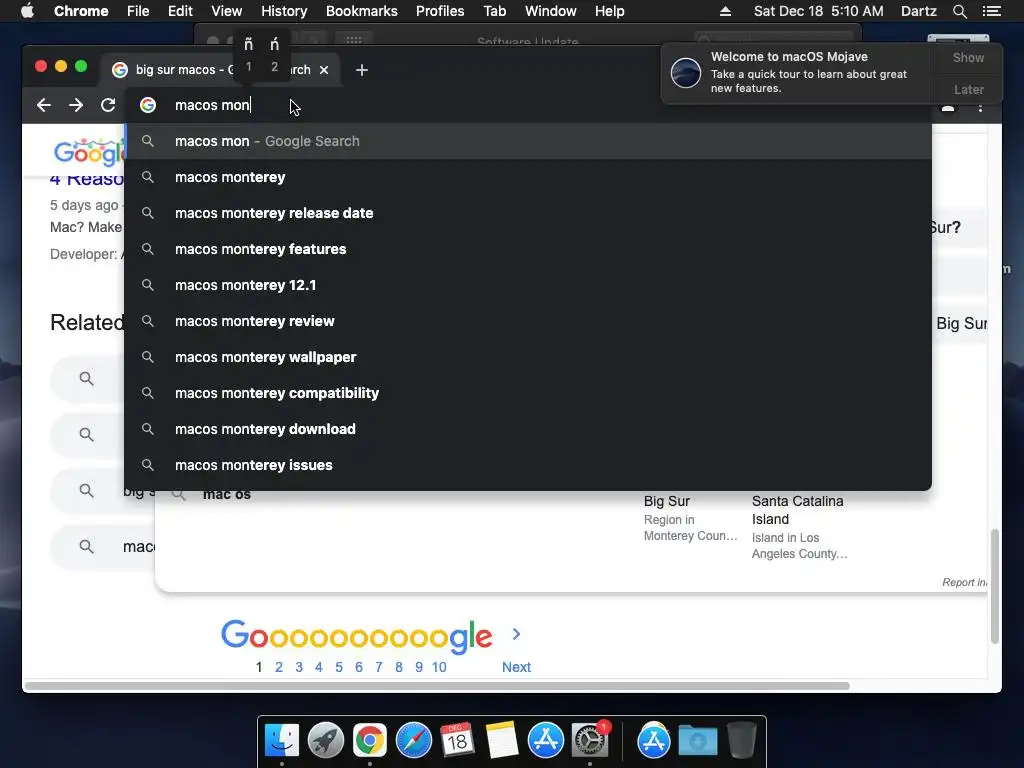Screen dimensions: 1024x768
Task: Select suggestion 'macos monterey'
Action: [x=528, y=177]
